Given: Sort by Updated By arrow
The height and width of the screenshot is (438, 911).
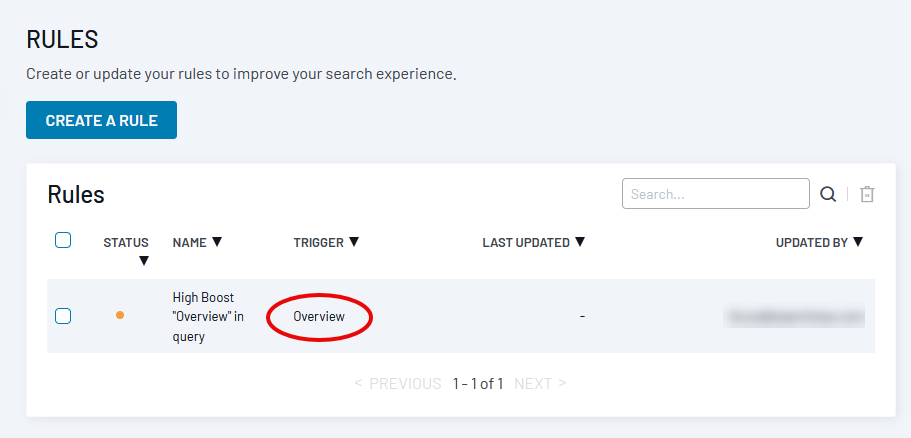Looking at the screenshot, I should [x=858, y=242].
